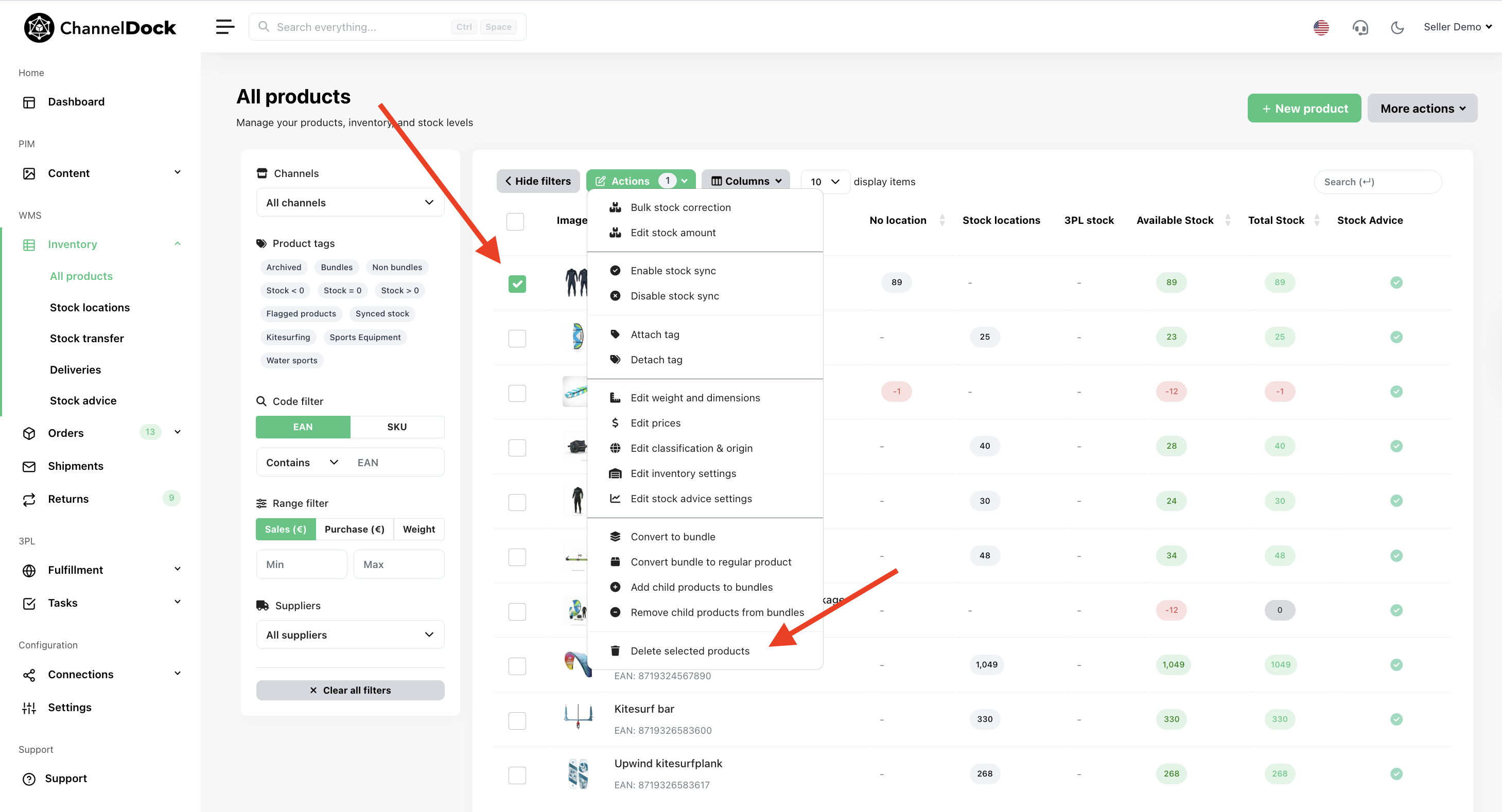Choose Bulk stock correction menu entry
The height and width of the screenshot is (812, 1502).
(680, 207)
